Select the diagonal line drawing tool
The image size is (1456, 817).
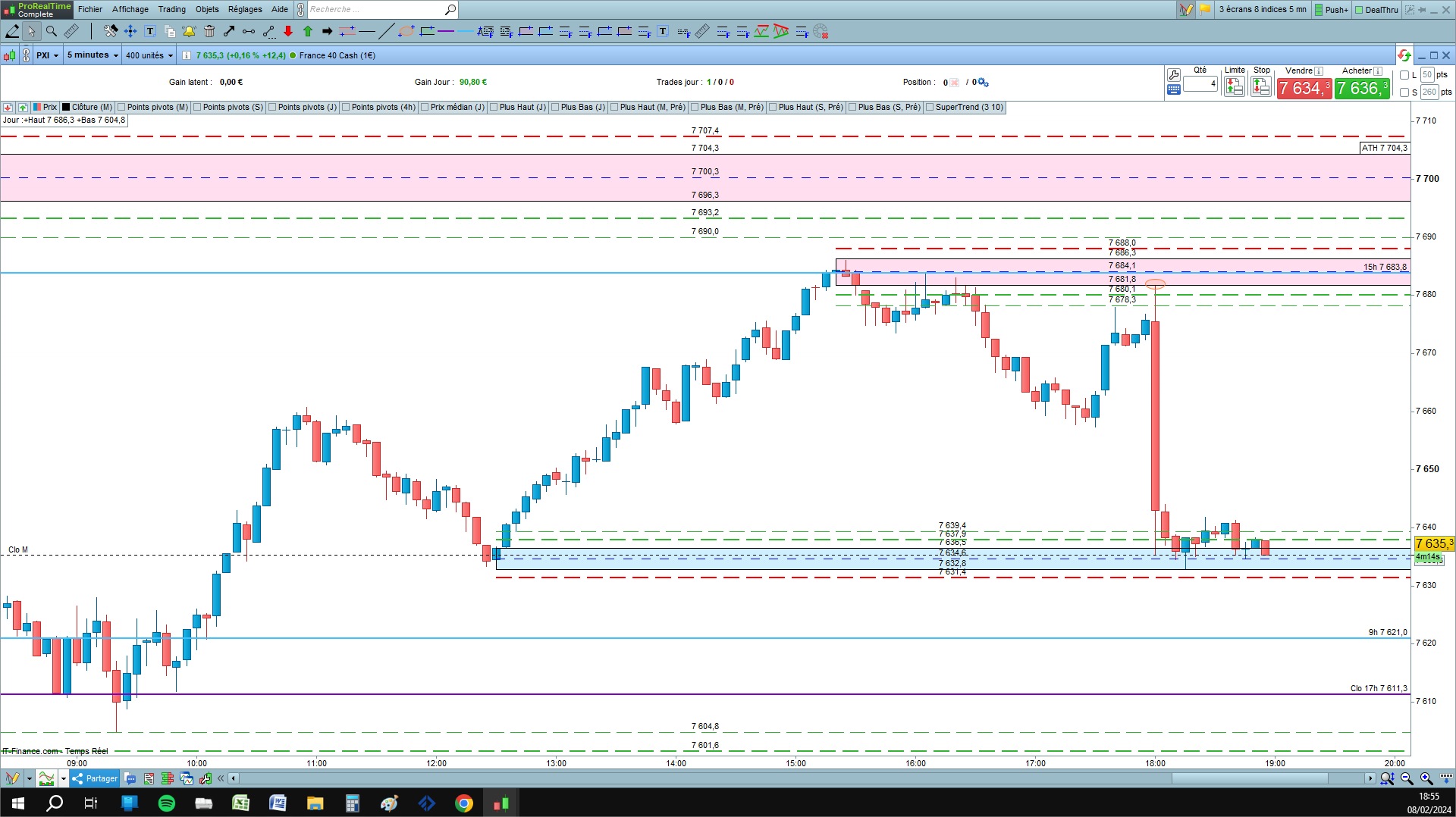coord(386,31)
